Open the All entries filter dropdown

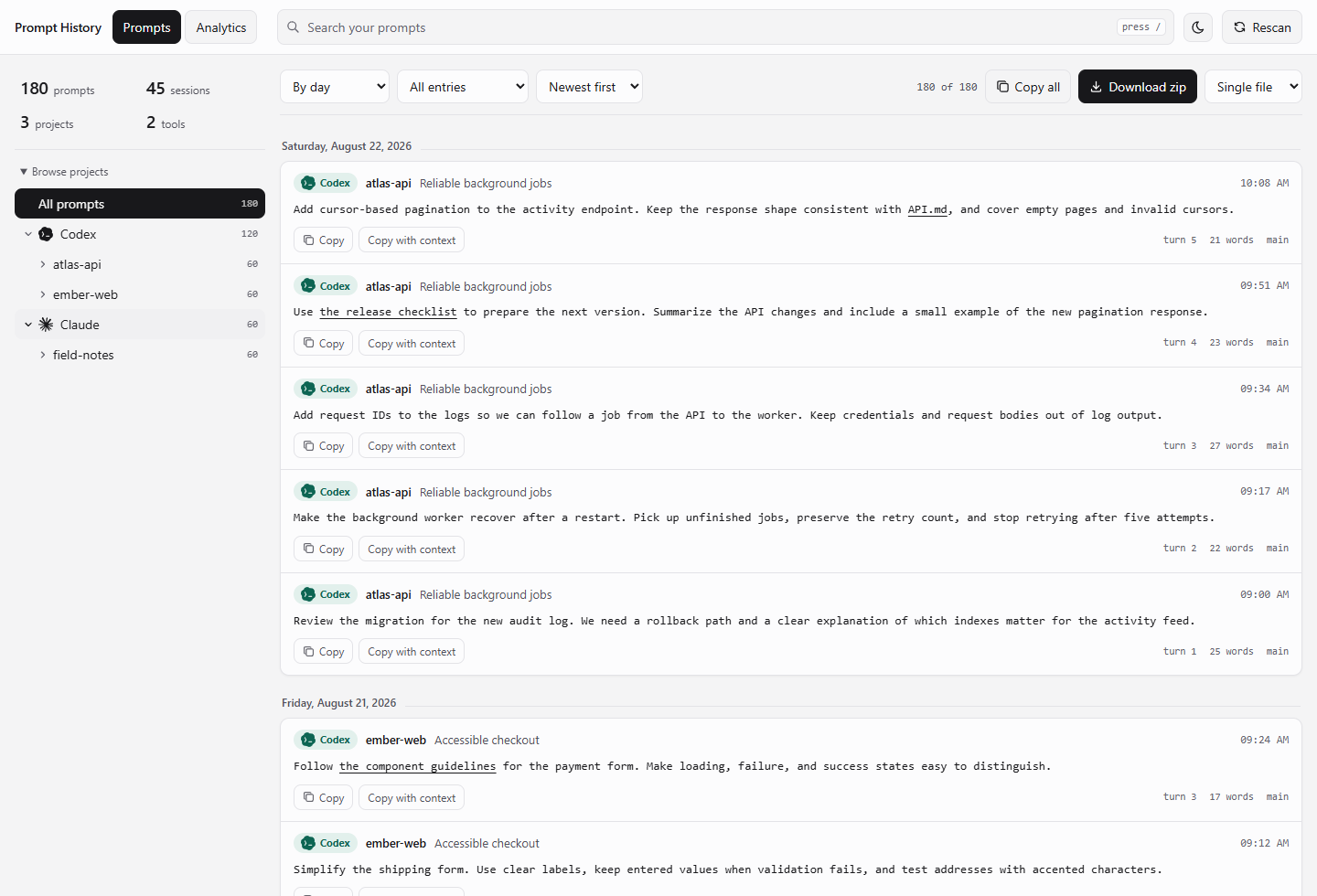pyautogui.click(x=463, y=87)
